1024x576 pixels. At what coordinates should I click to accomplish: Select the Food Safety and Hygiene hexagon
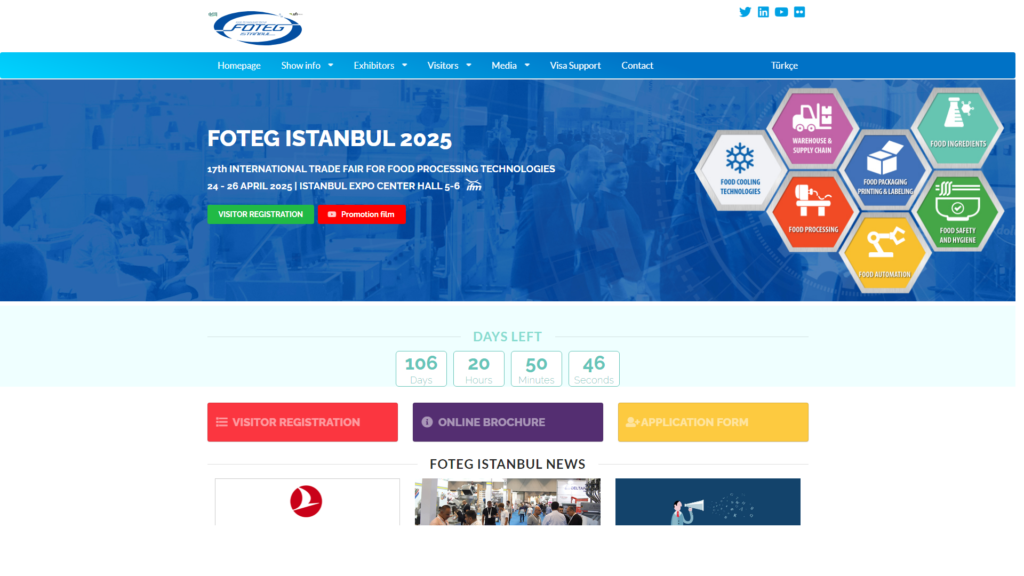click(x=957, y=212)
